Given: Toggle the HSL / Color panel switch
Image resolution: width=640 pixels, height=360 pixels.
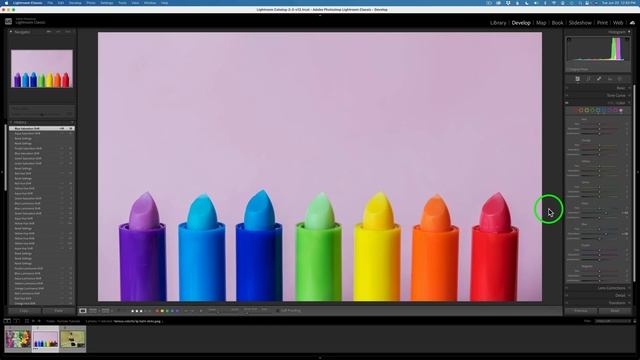Looking at the screenshot, I should pos(567,103).
